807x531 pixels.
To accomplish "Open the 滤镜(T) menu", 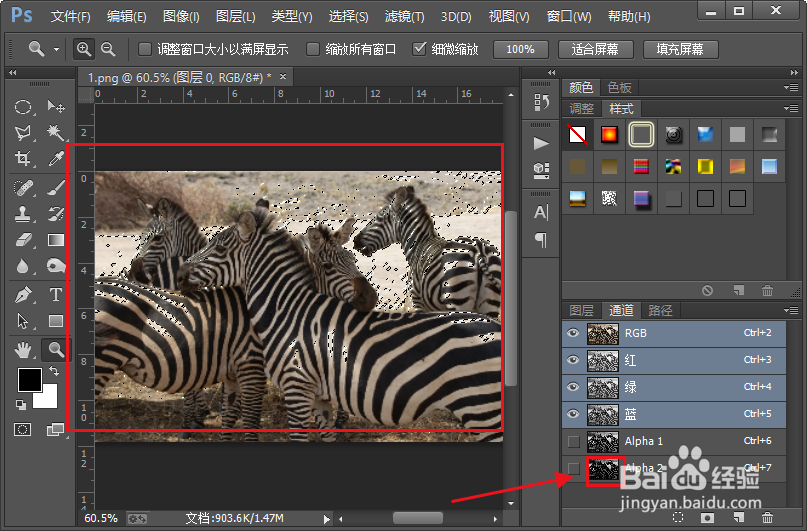I will pyautogui.click(x=405, y=16).
